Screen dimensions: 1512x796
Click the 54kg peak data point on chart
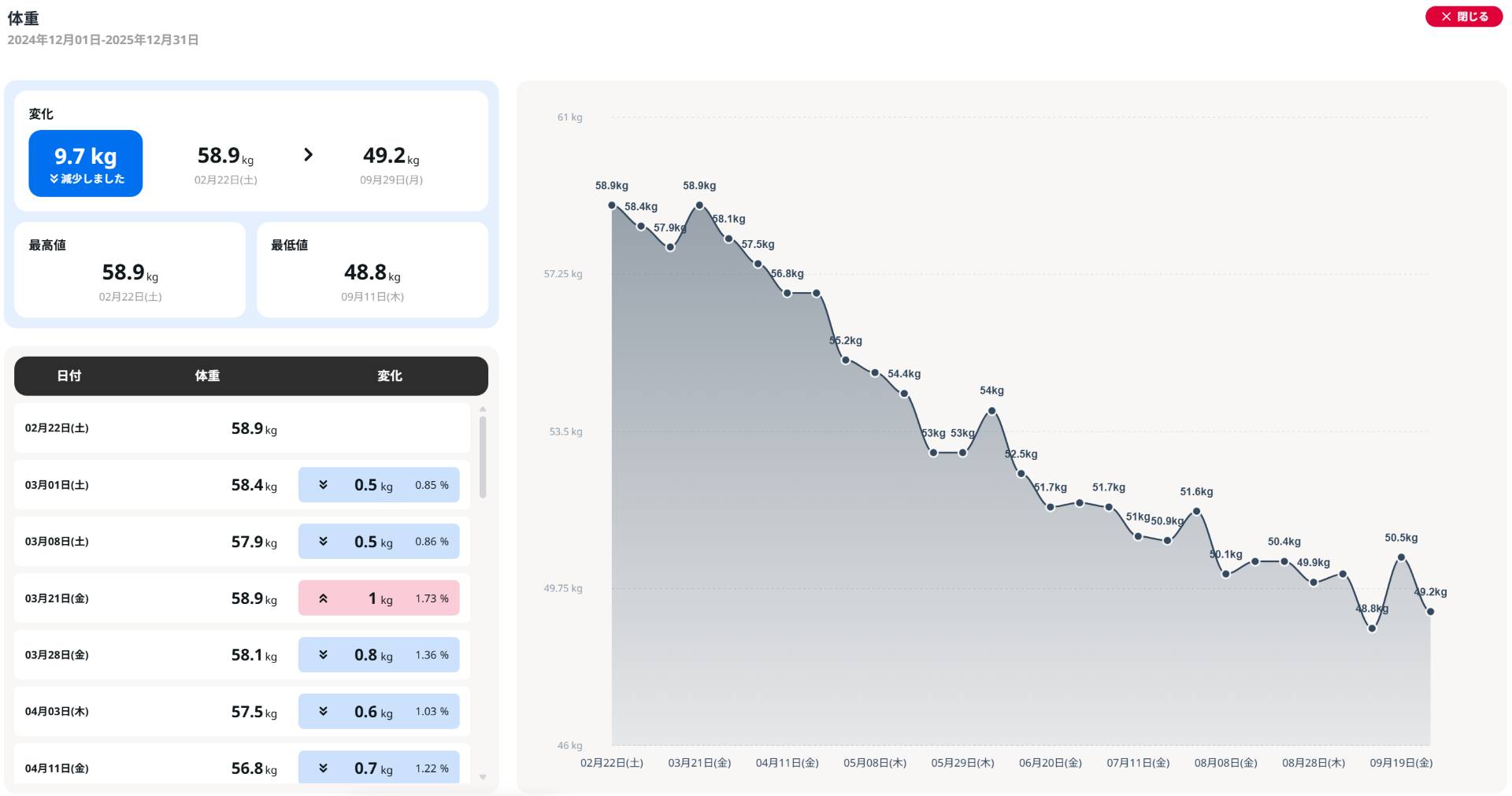pyautogui.click(x=991, y=411)
